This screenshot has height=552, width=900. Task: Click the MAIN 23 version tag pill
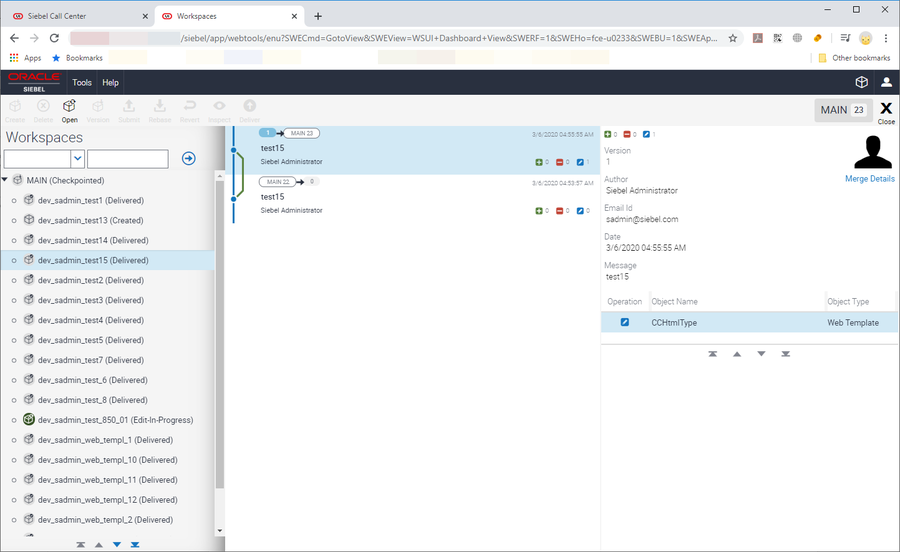(302, 133)
